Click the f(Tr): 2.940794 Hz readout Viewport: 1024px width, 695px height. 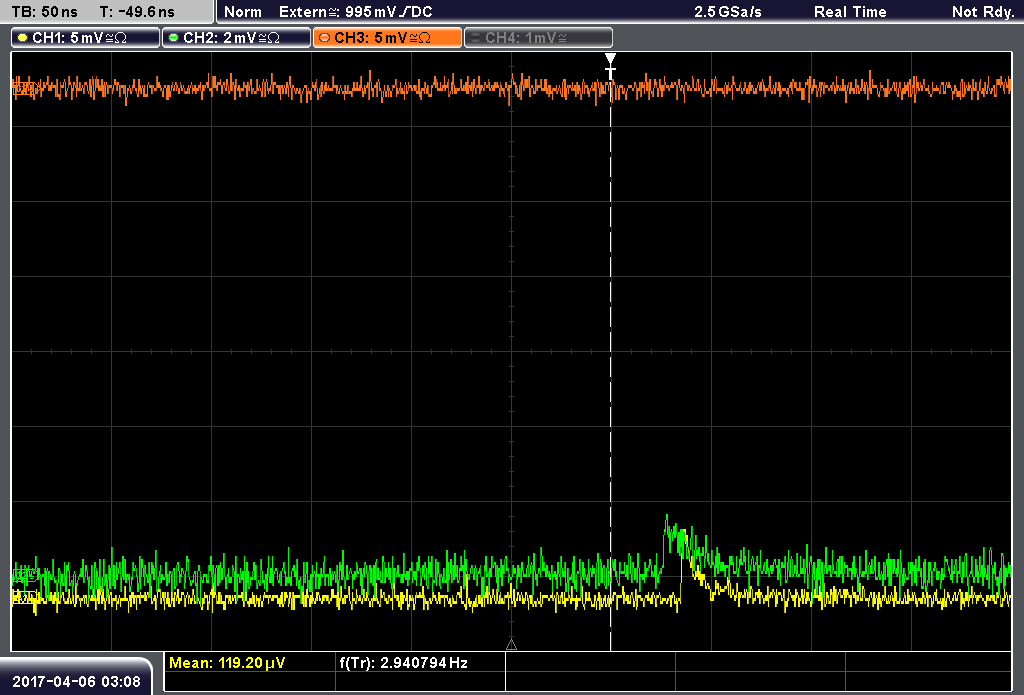tap(404, 663)
